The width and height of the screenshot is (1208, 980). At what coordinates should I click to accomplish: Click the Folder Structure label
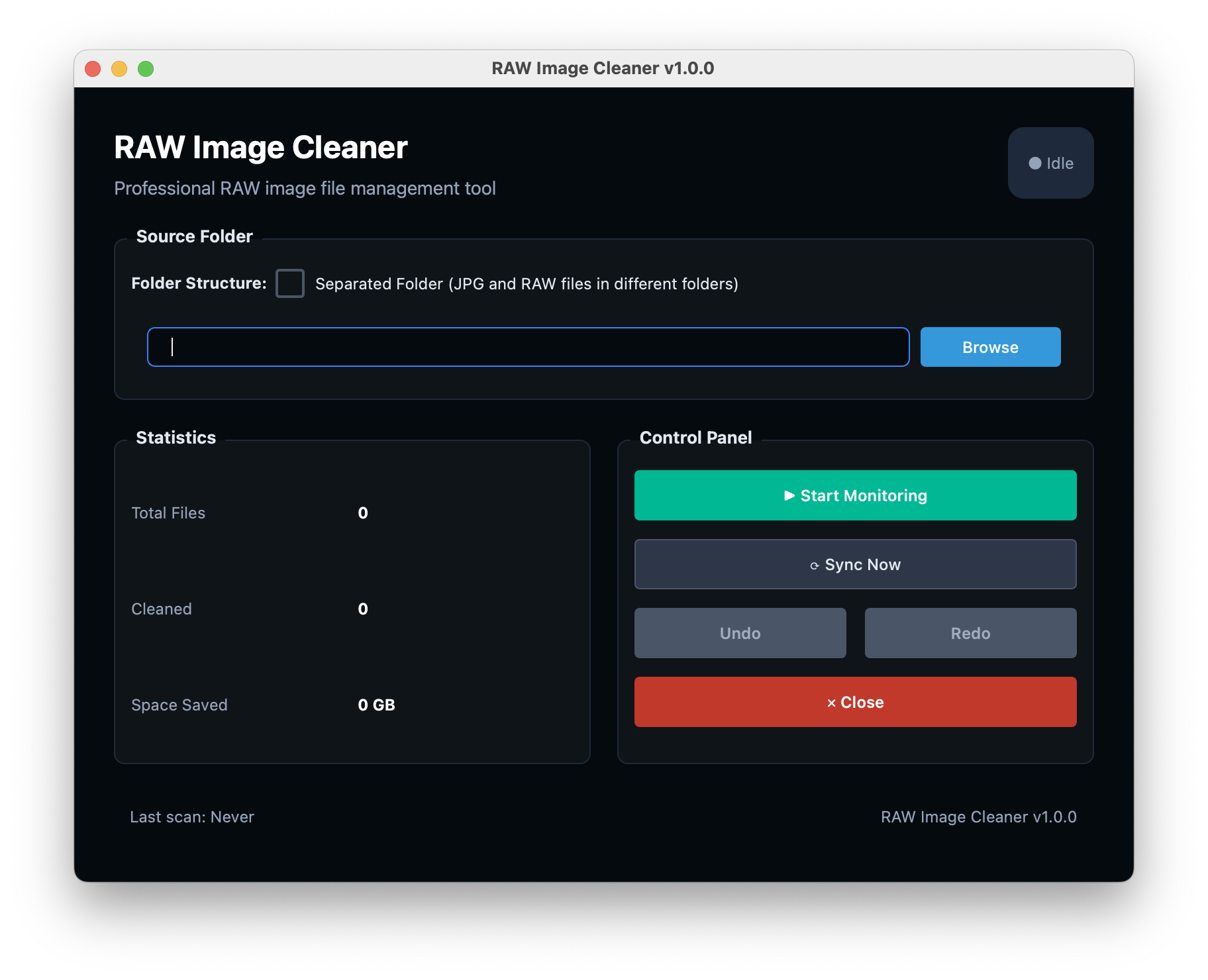click(x=199, y=283)
